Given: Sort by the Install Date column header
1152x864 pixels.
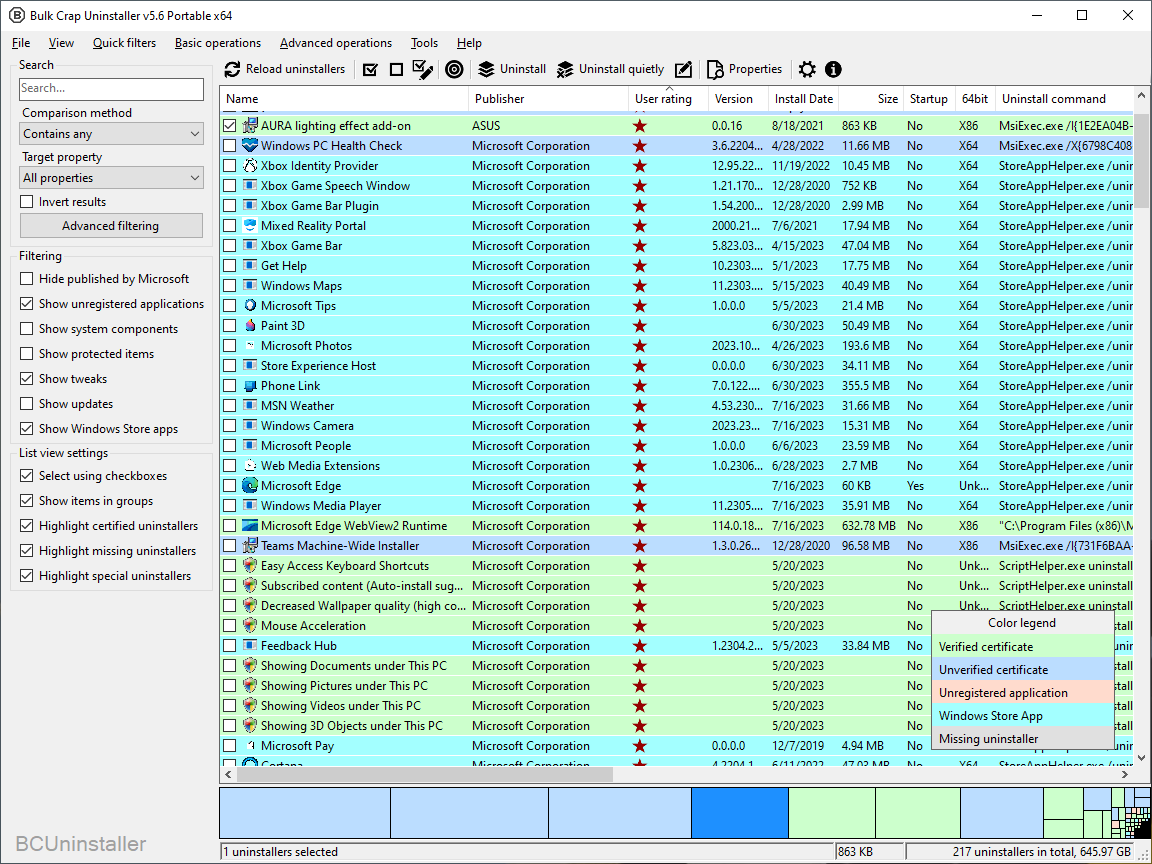Looking at the screenshot, I should pyautogui.click(x=803, y=98).
